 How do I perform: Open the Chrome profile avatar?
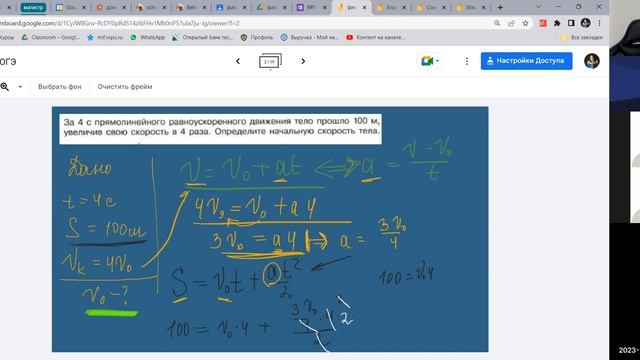pyautogui.click(x=585, y=23)
